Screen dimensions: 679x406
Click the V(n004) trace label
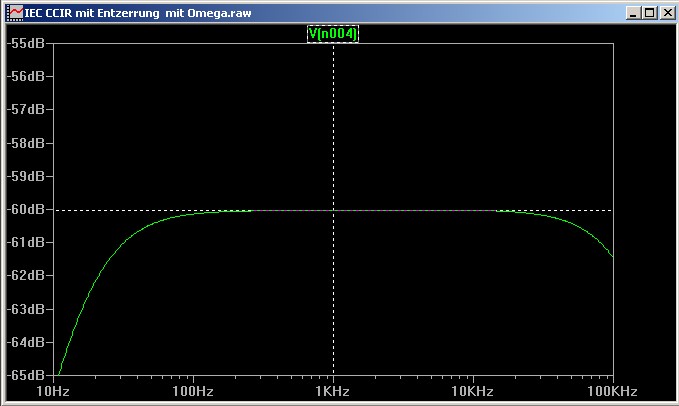[333, 34]
